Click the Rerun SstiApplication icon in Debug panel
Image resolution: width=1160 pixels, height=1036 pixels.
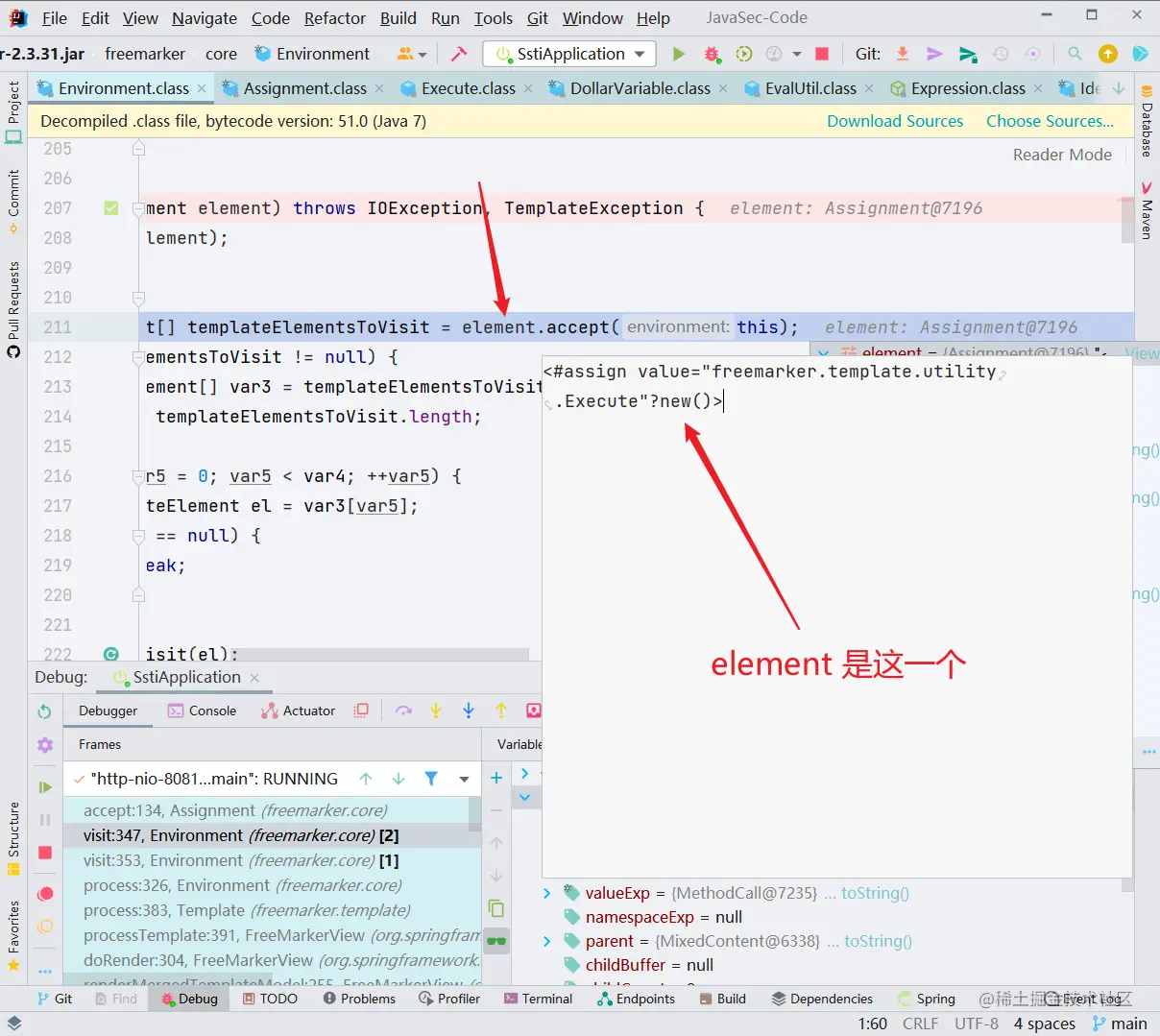point(44,711)
